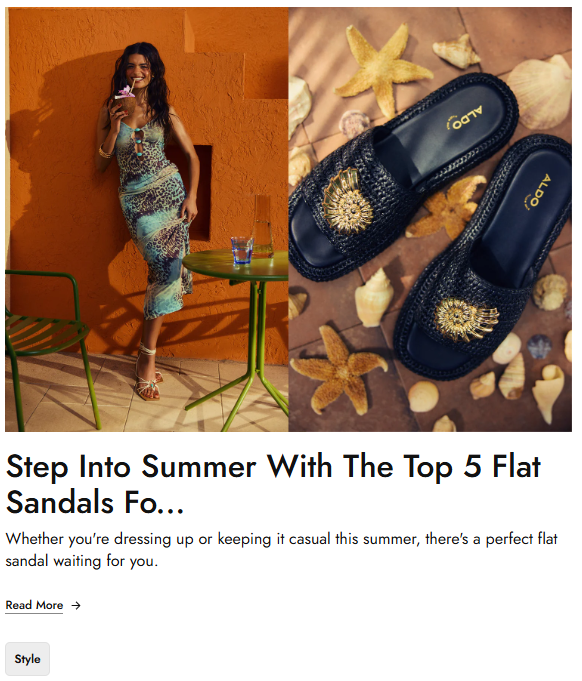The height and width of the screenshot is (681, 582).
Task: Click the gold ALDO logo on upper sandal
Action: click(x=465, y=118)
